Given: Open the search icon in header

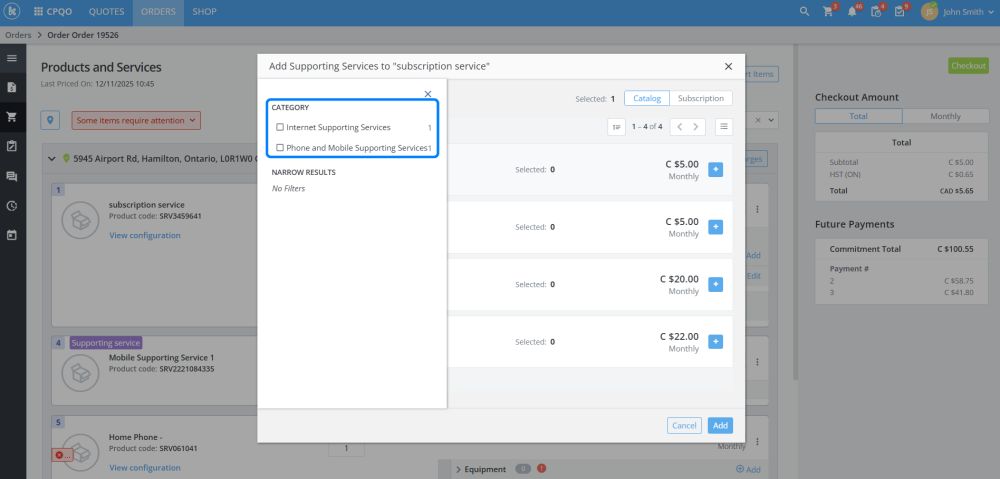Looking at the screenshot, I should point(804,11).
